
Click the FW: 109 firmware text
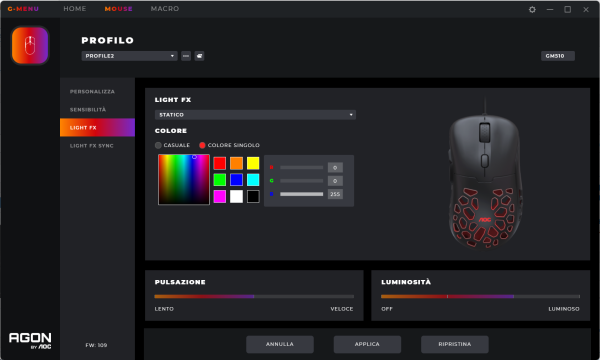pos(96,345)
